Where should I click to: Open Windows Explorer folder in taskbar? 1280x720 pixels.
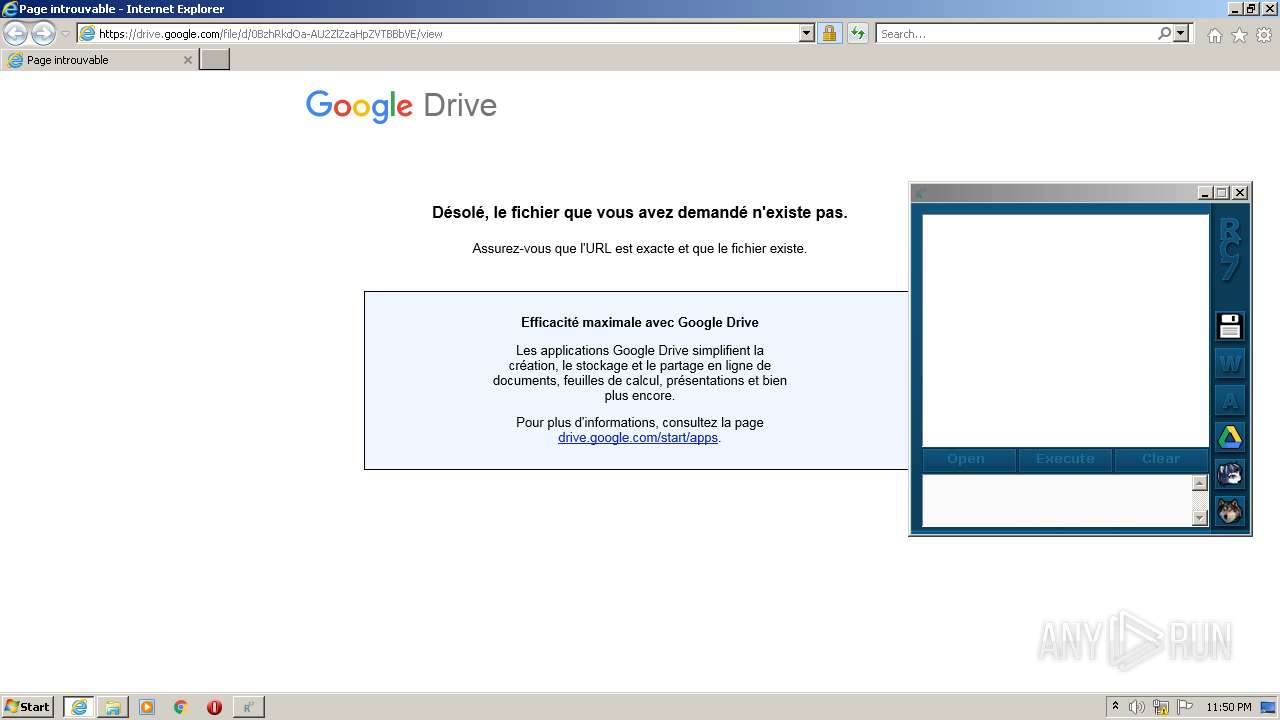[x=113, y=707]
